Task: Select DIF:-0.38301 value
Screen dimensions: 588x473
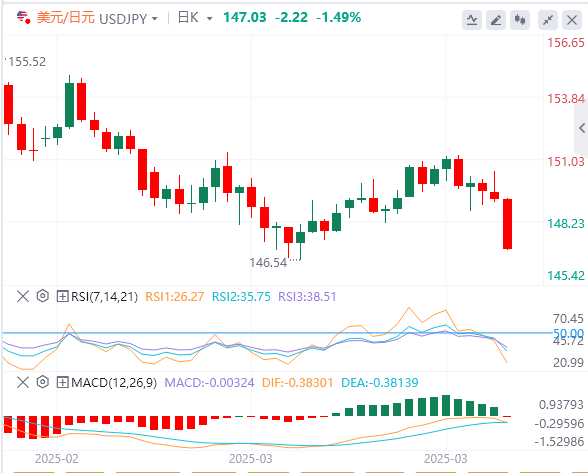Action: [x=297, y=383]
